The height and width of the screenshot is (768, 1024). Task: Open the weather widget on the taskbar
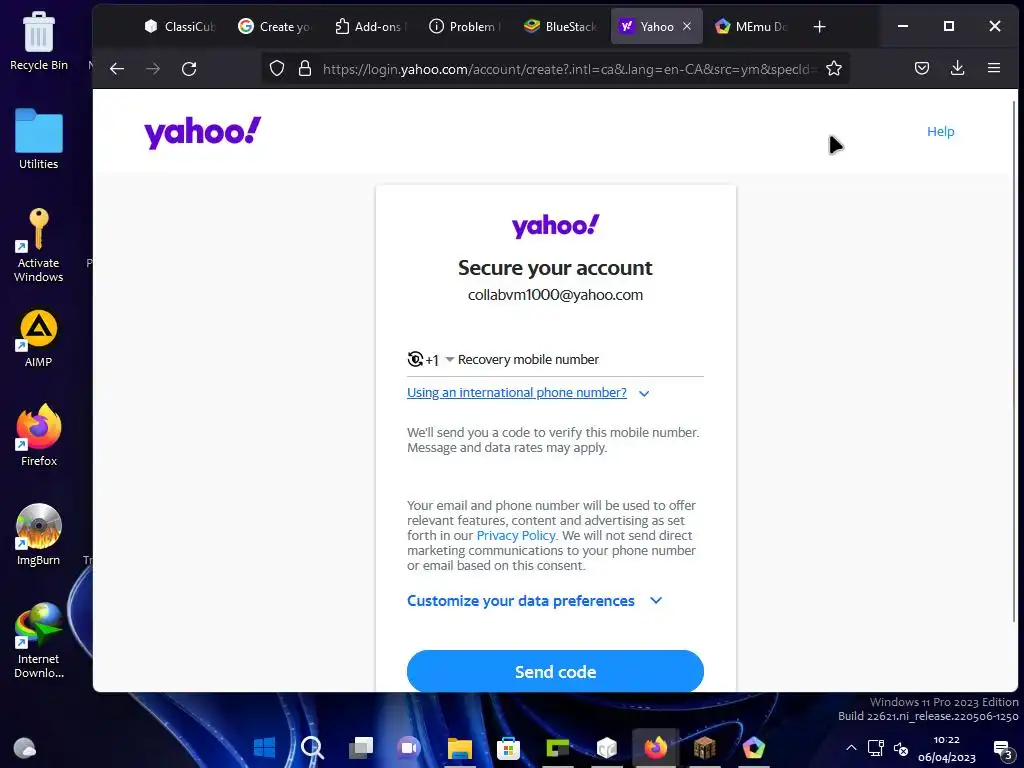pyautogui.click(x=25, y=748)
